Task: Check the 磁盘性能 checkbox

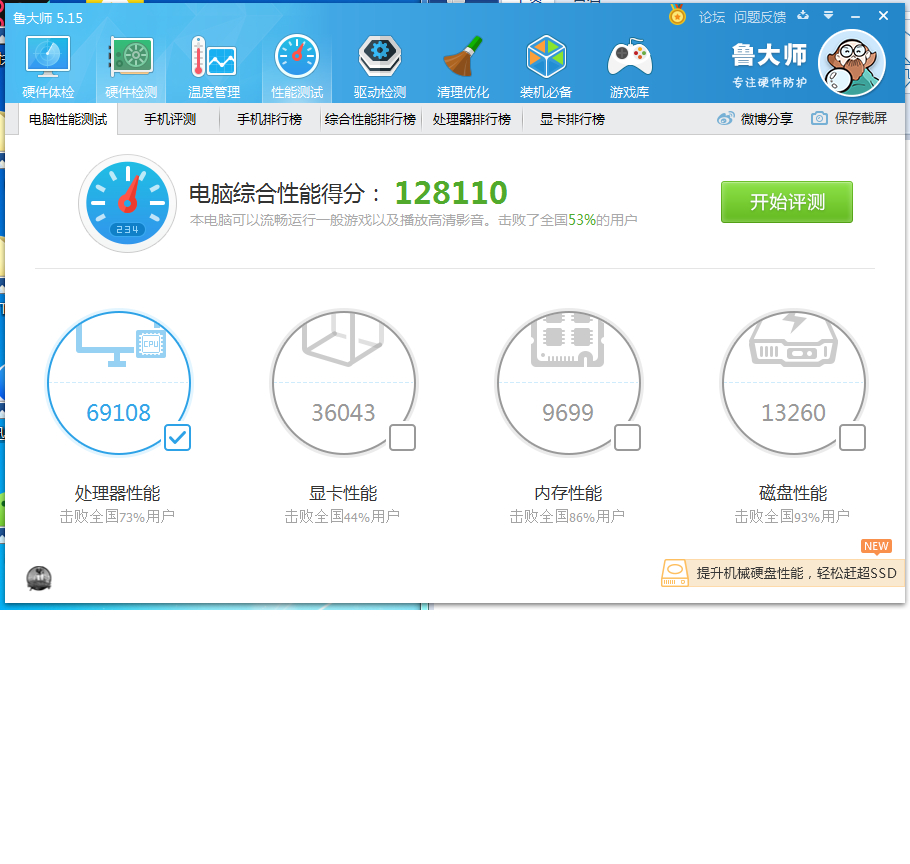Action: pos(852,438)
